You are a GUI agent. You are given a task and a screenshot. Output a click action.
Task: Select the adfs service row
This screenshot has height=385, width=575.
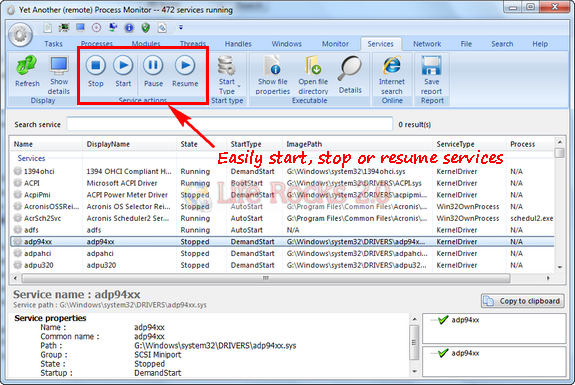(282, 230)
